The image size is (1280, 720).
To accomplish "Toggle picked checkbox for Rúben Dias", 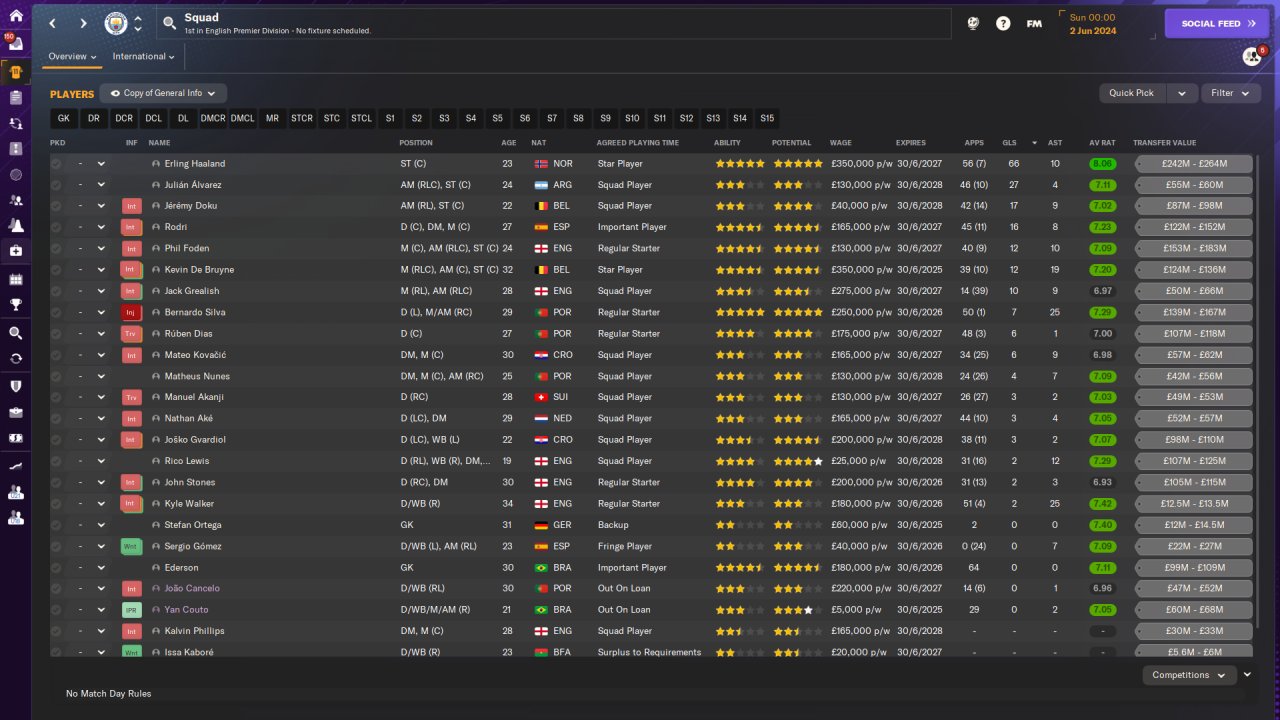I will [56, 334].
